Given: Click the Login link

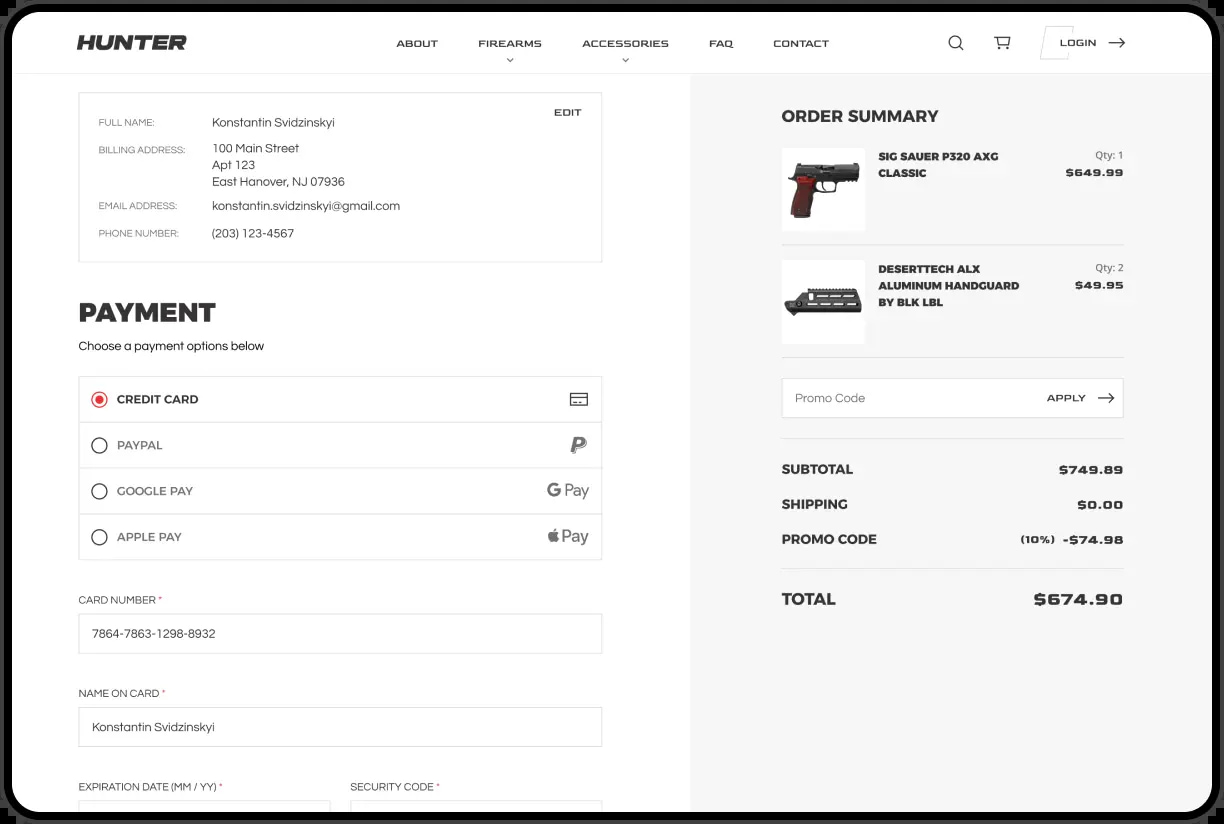Looking at the screenshot, I should click(x=1078, y=43).
